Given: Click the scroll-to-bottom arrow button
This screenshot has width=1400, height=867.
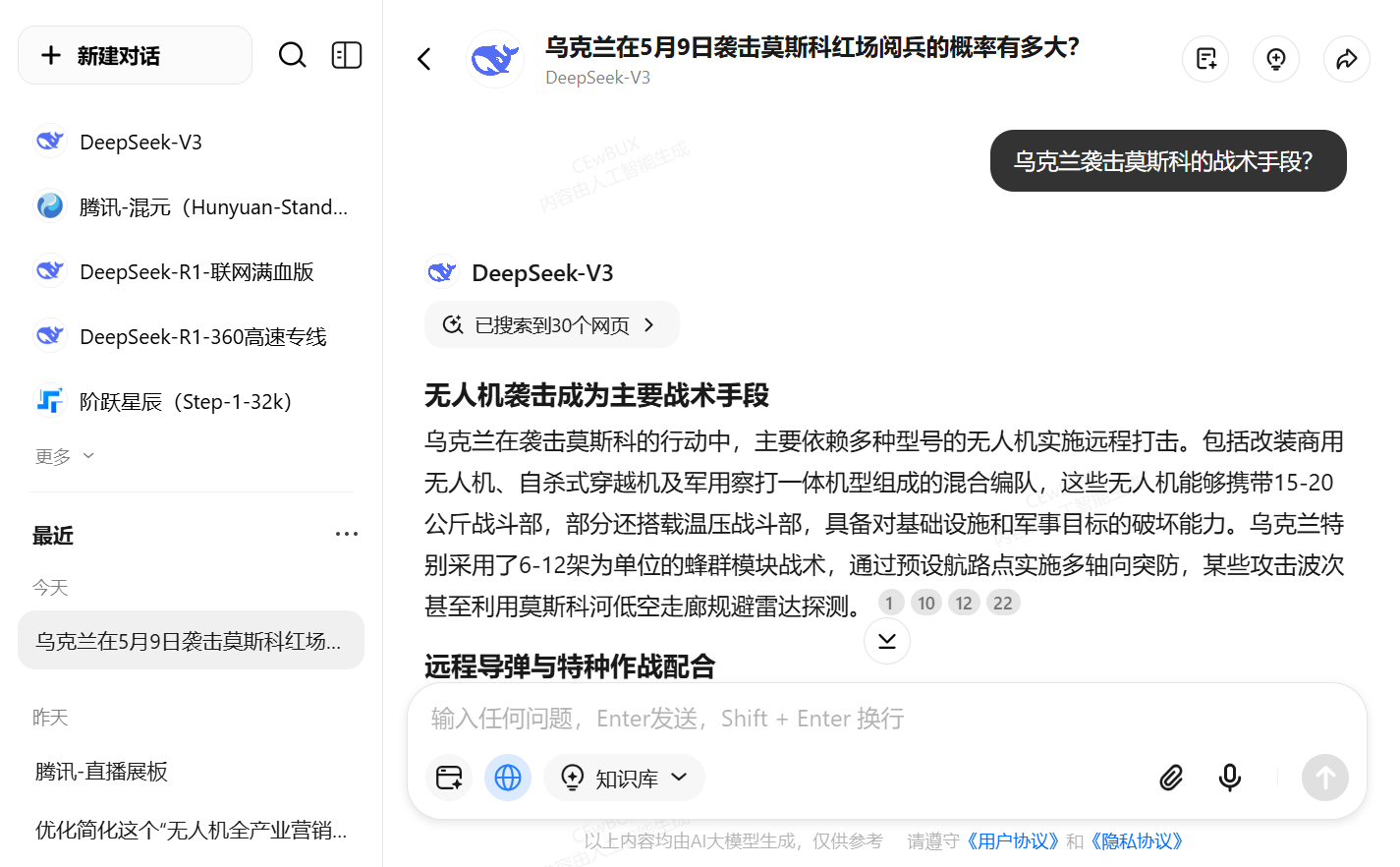Looking at the screenshot, I should pyautogui.click(x=887, y=641).
